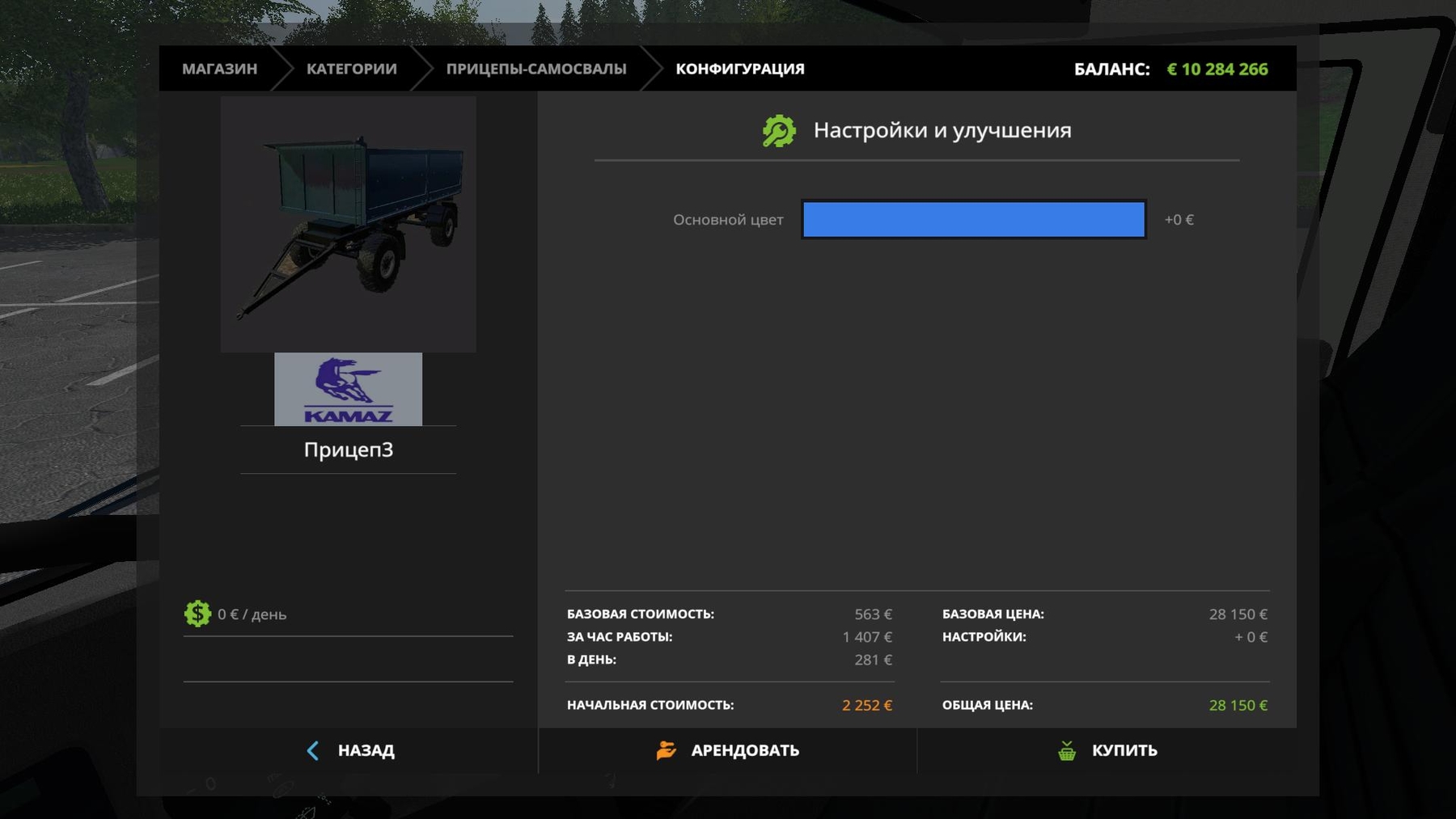The height and width of the screenshot is (819, 1456).
Task: Click the orange rent hand icon
Action: (x=666, y=750)
